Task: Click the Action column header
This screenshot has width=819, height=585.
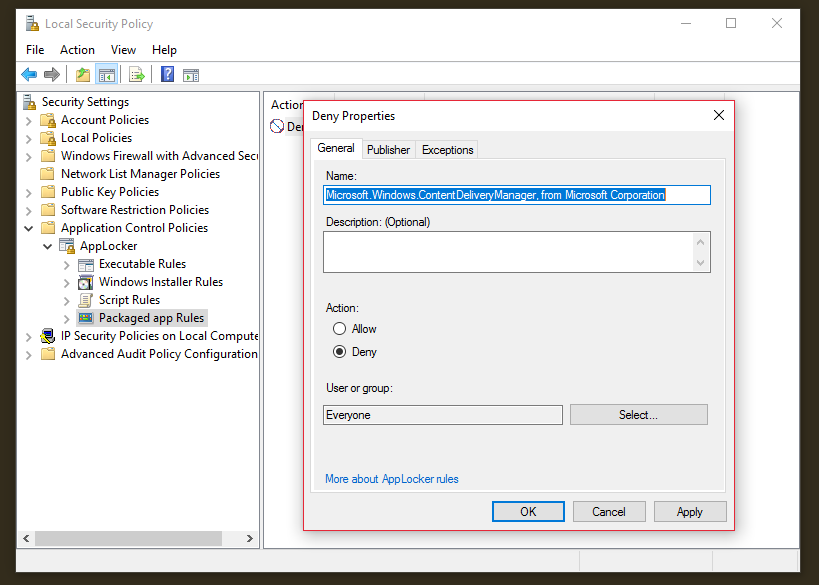Action: tap(286, 105)
